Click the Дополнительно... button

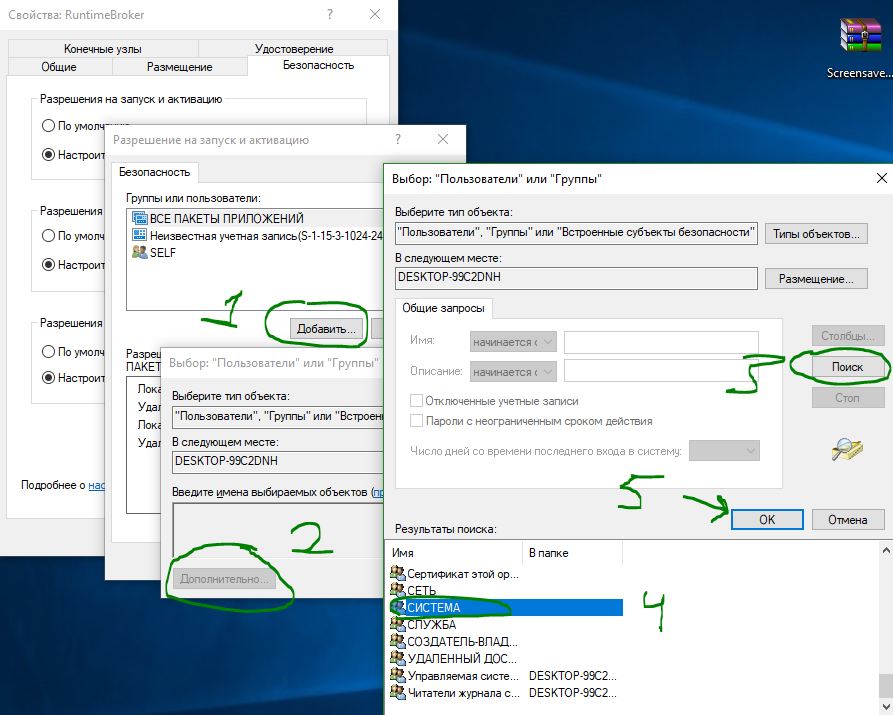224,579
